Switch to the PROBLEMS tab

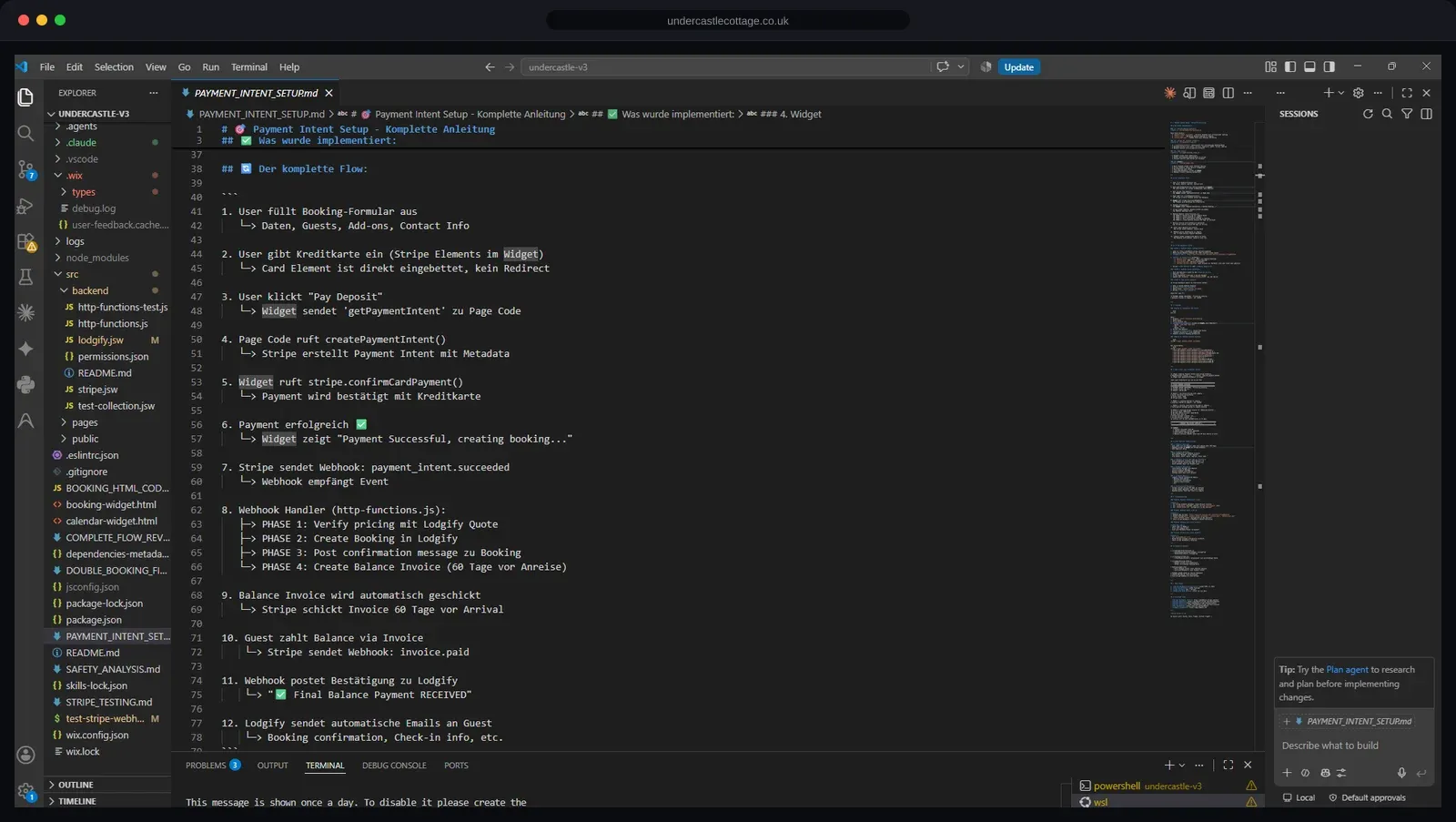point(213,766)
